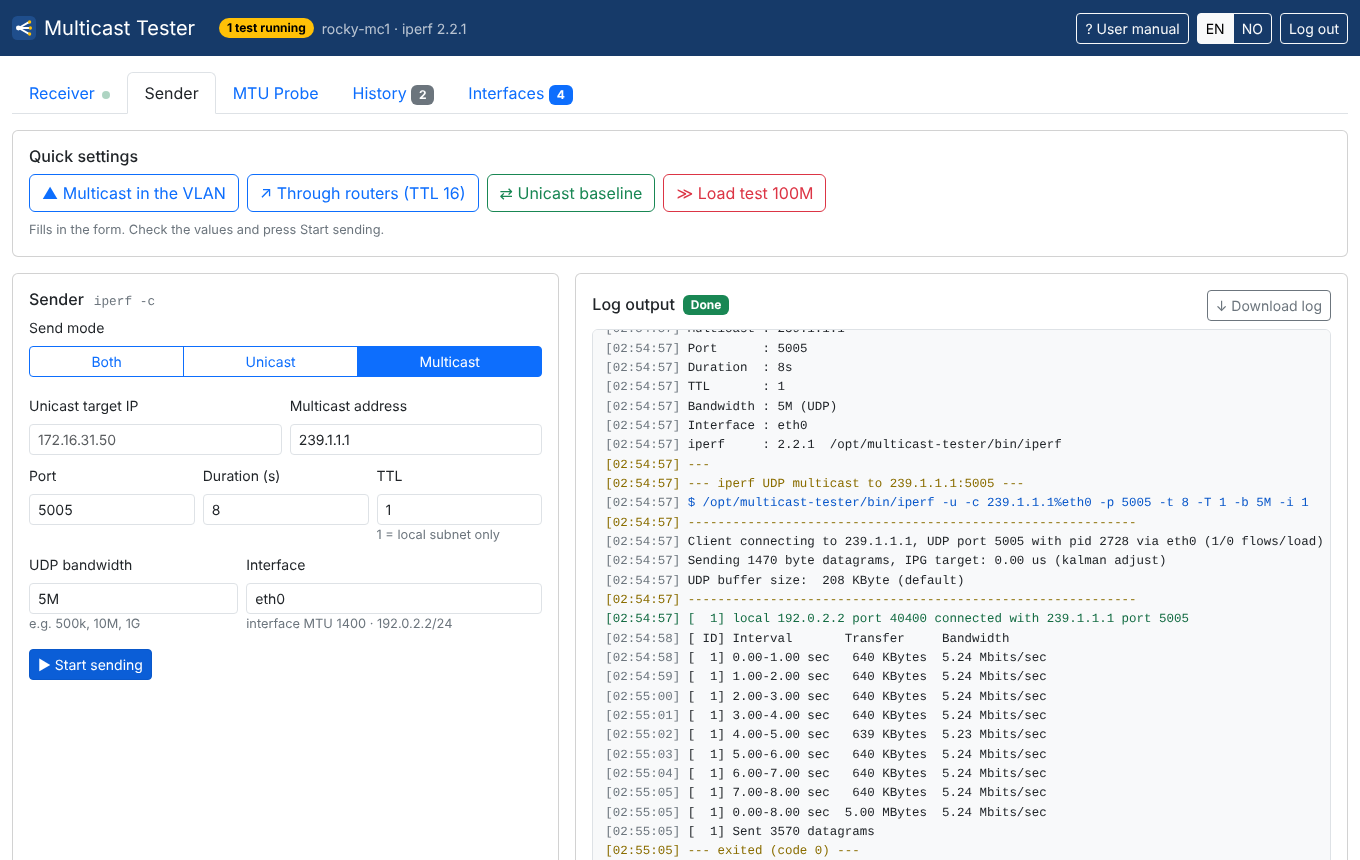This screenshot has width=1360, height=860.
Task: Click the iperf command line in log
Action: pyautogui.click(x=957, y=502)
